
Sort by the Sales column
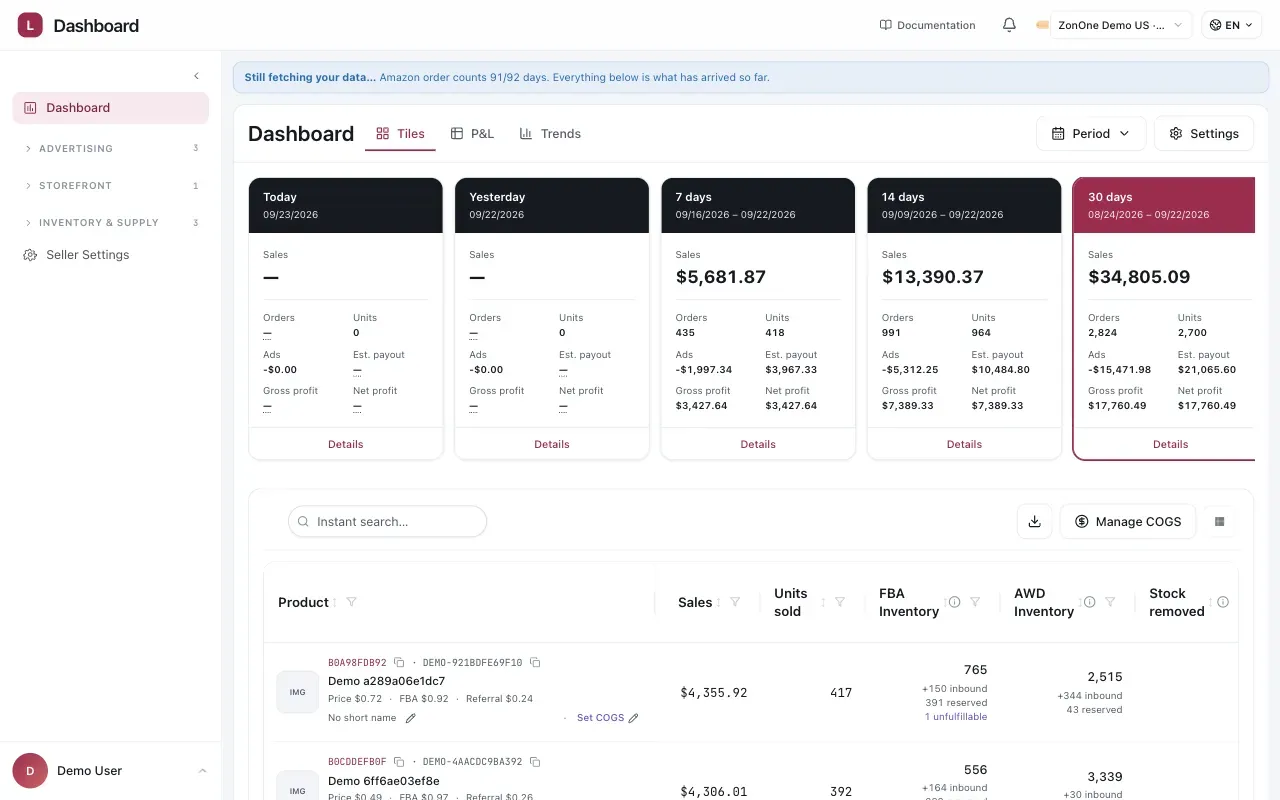click(x=719, y=602)
